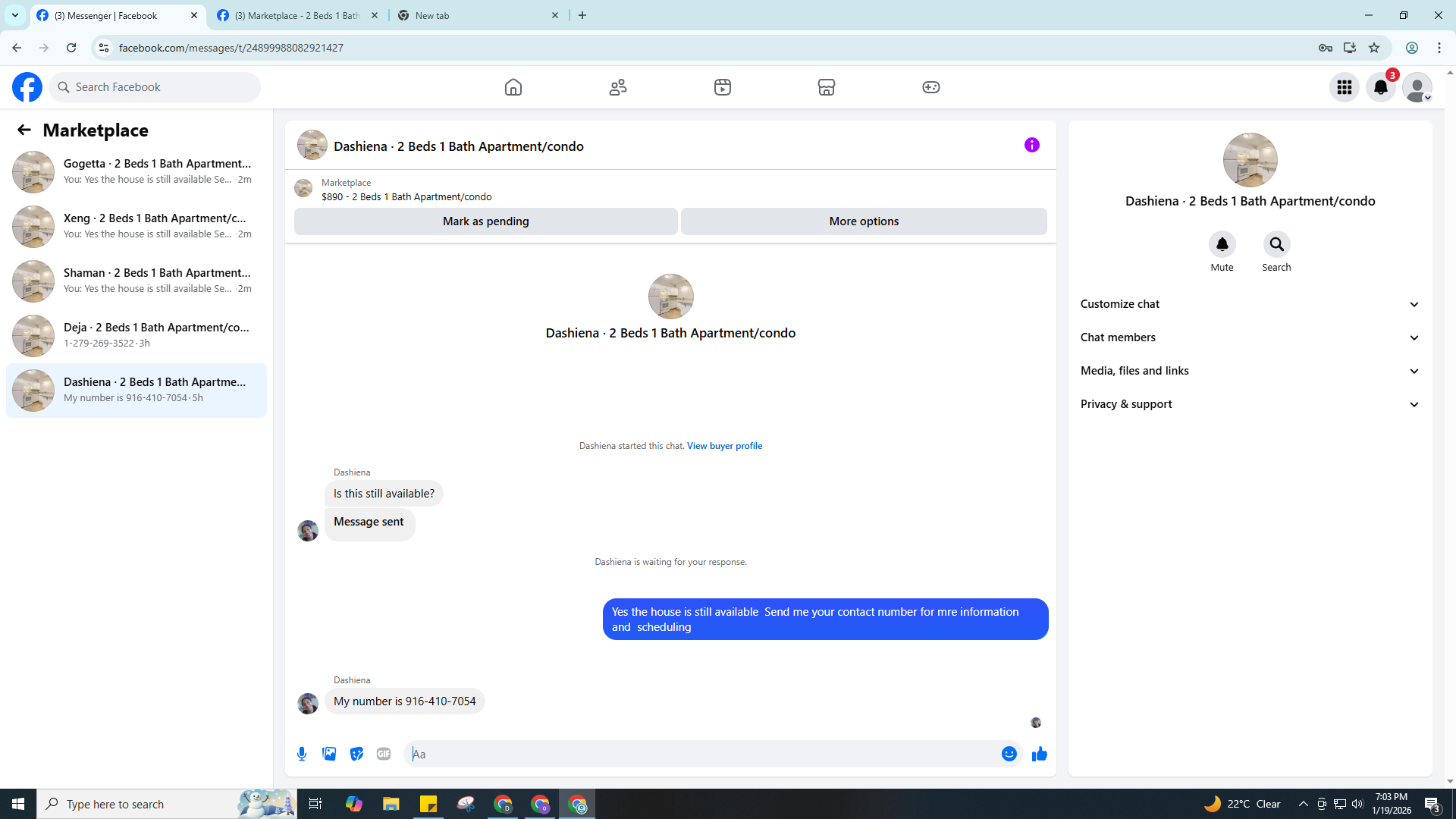Expand Customize chat section
This screenshot has height=819, width=1456.
[1250, 304]
